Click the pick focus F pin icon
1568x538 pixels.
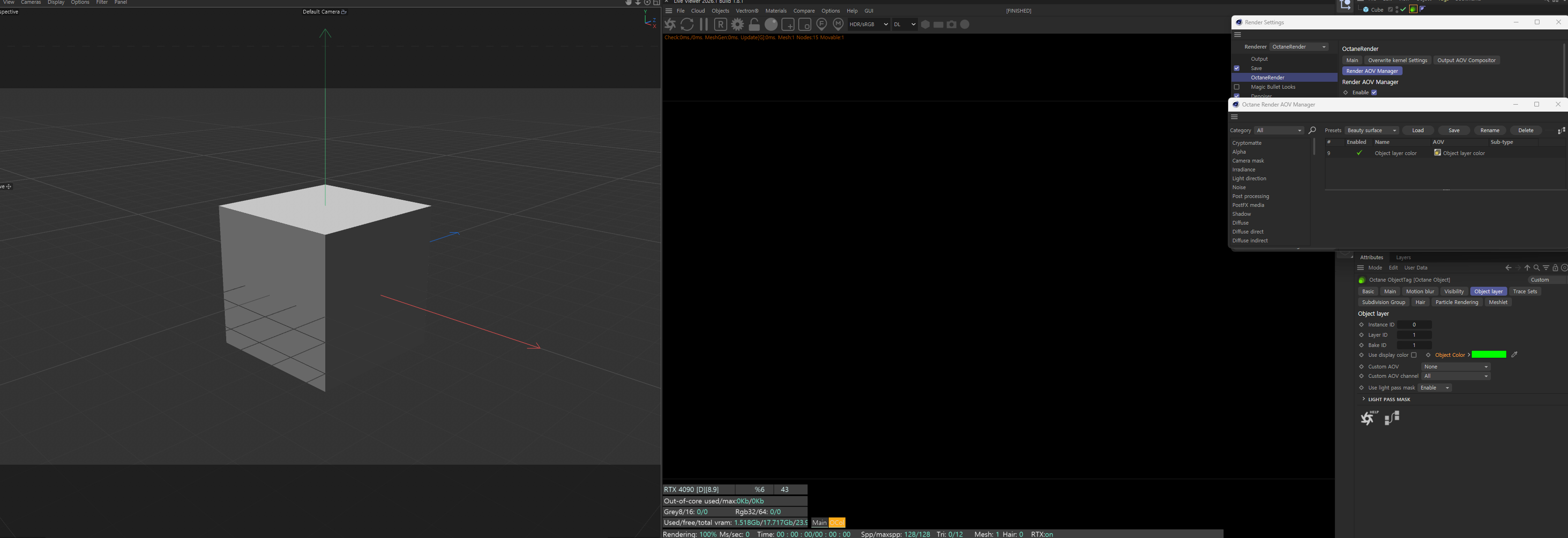(822, 24)
